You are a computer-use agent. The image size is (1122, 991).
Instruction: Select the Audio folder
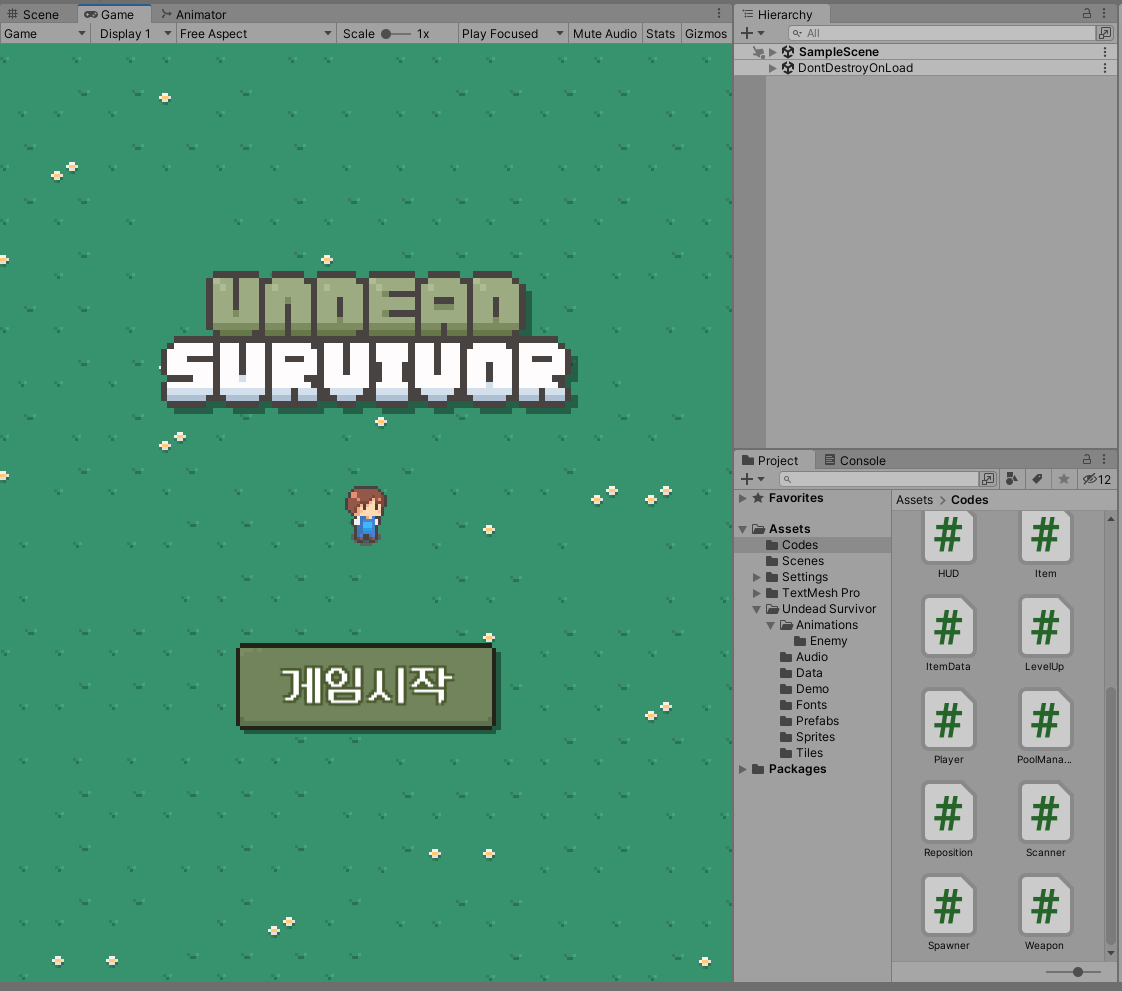click(x=804, y=657)
